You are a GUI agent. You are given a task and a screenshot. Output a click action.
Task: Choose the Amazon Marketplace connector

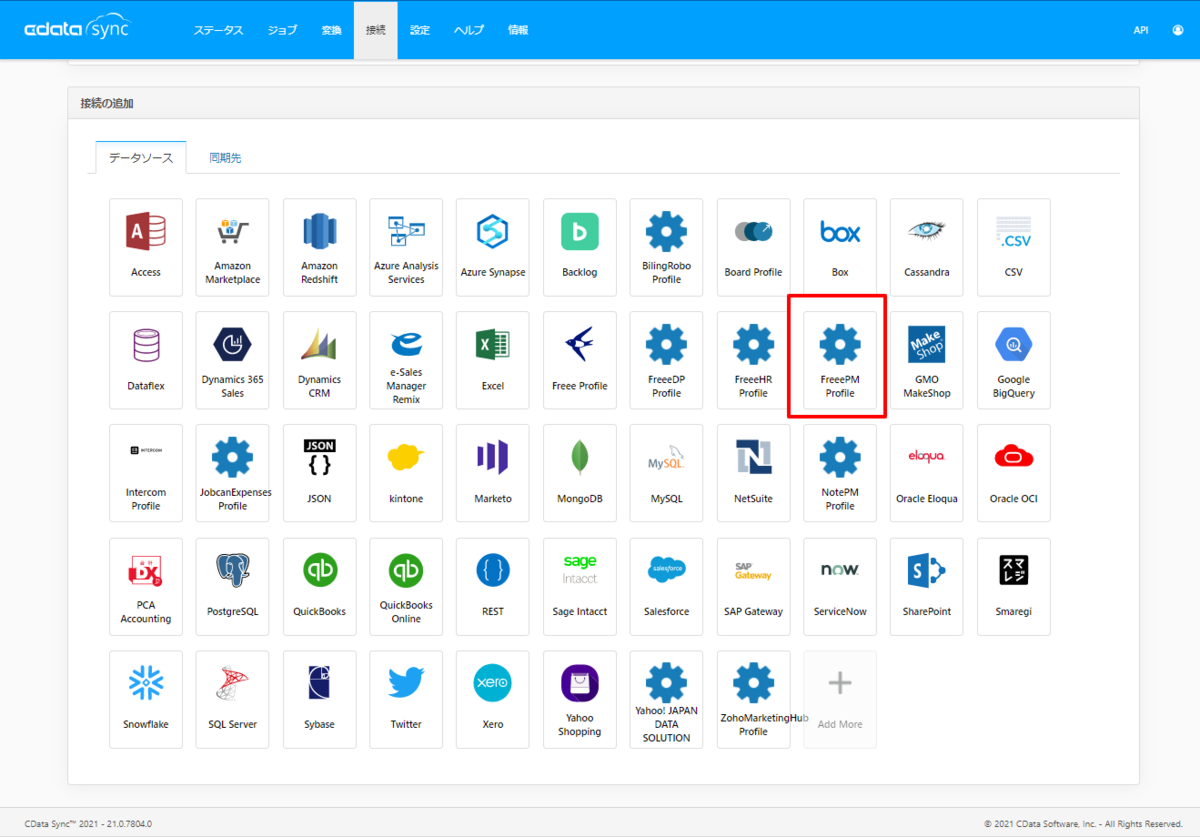pyautogui.click(x=232, y=247)
